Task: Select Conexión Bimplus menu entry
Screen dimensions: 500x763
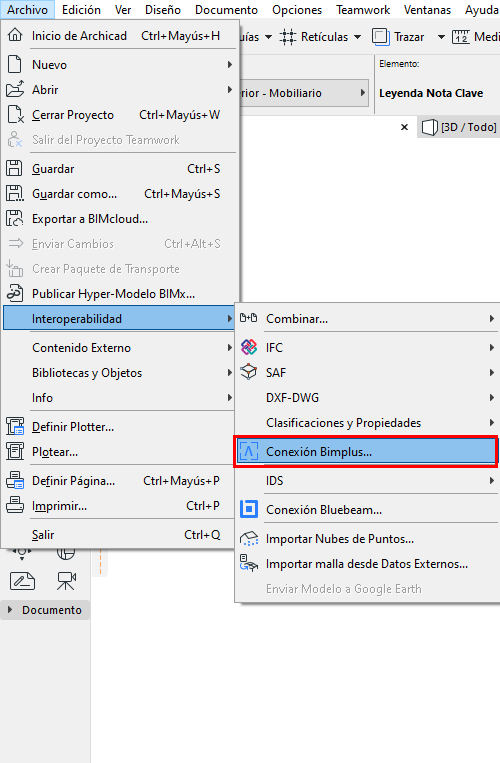Action: click(366, 452)
